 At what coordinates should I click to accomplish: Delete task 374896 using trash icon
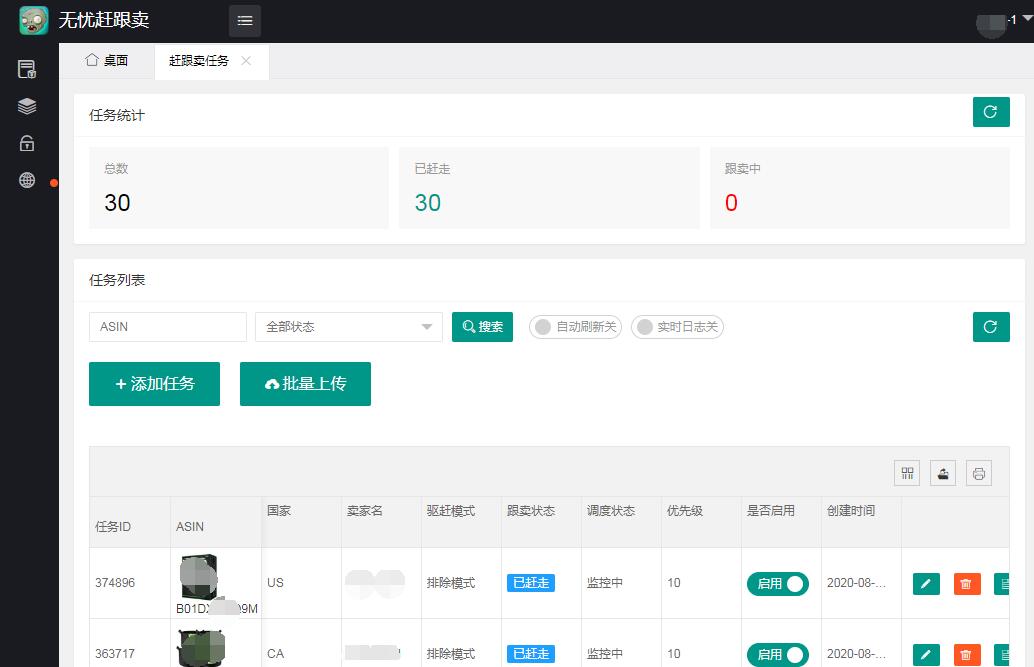(x=967, y=584)
